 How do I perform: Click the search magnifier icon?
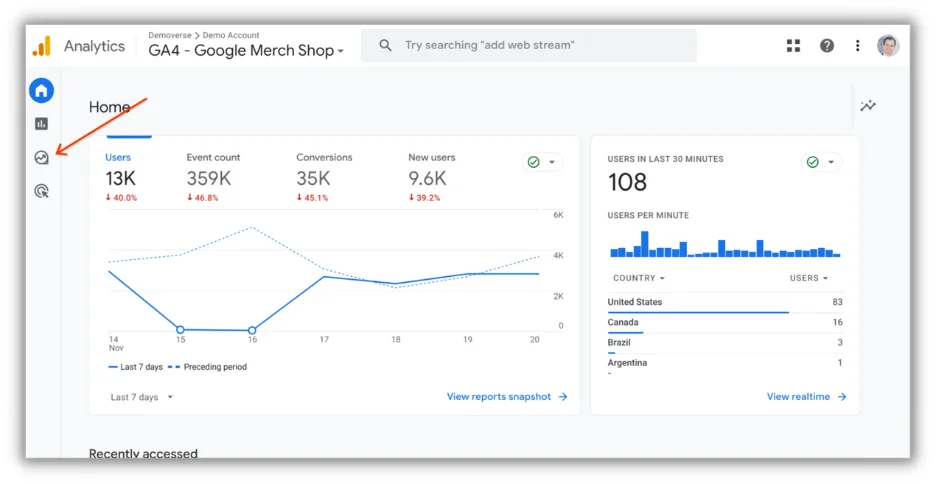click(x=386, y=45)
